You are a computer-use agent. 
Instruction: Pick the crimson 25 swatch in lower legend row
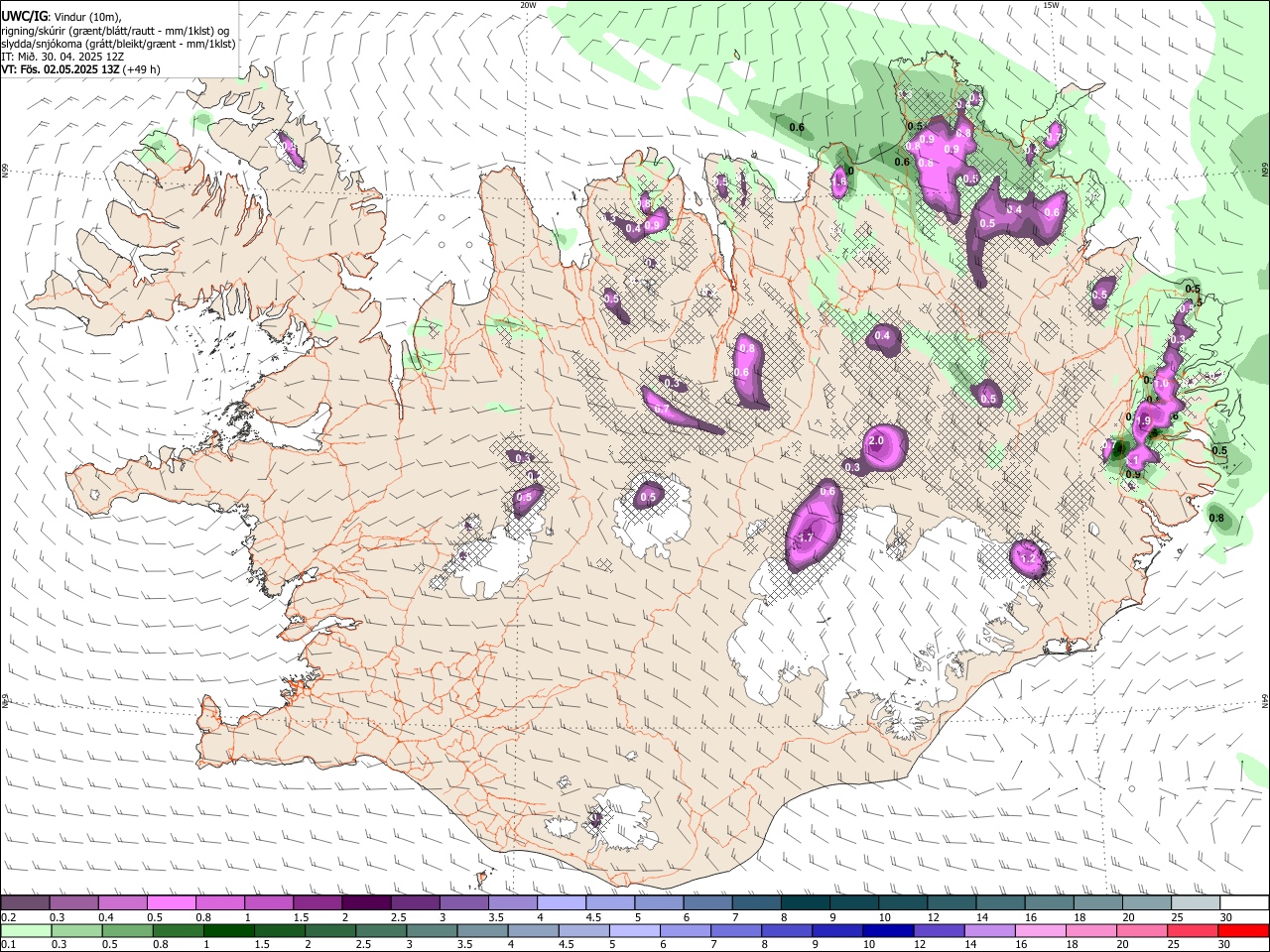point(1193,930)
